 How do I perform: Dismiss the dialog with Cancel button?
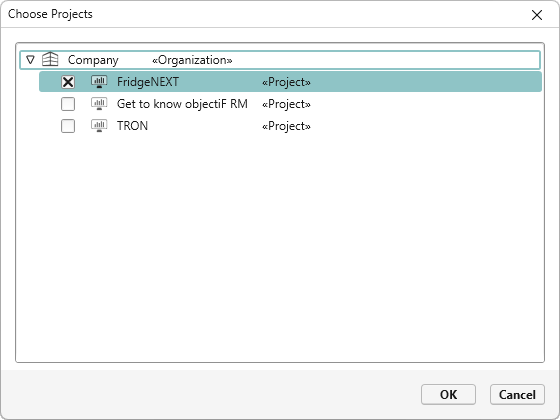pyautogui.click(x=517, y=394)
